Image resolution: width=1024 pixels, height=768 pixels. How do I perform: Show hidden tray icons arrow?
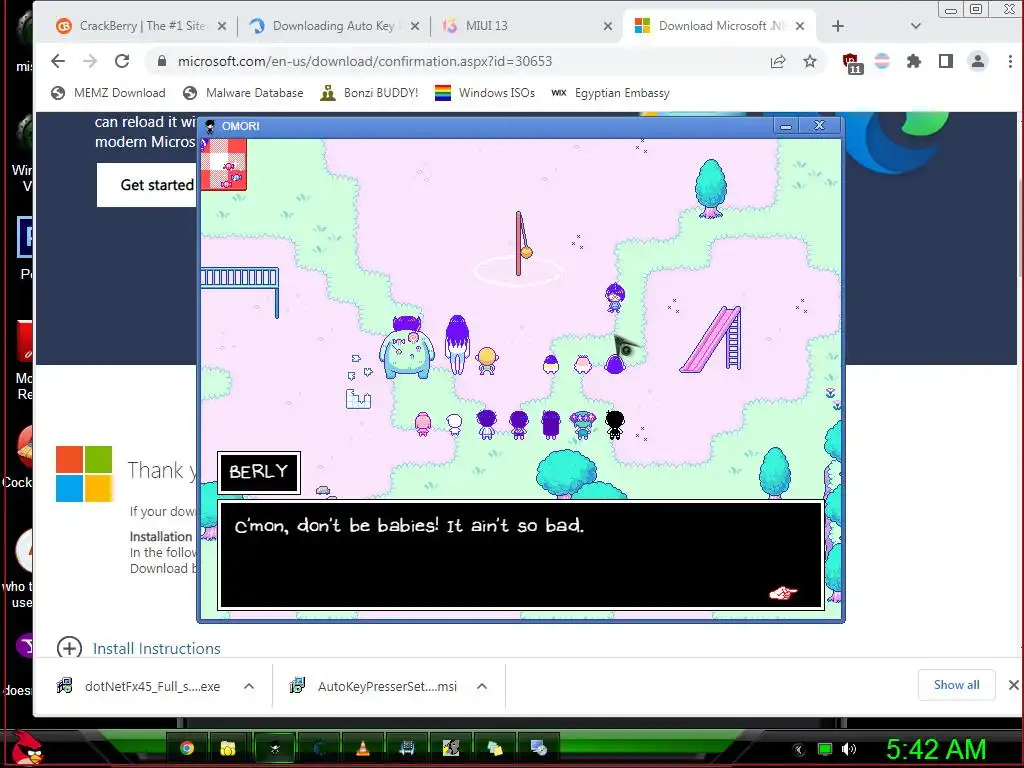tap(799, 749)
